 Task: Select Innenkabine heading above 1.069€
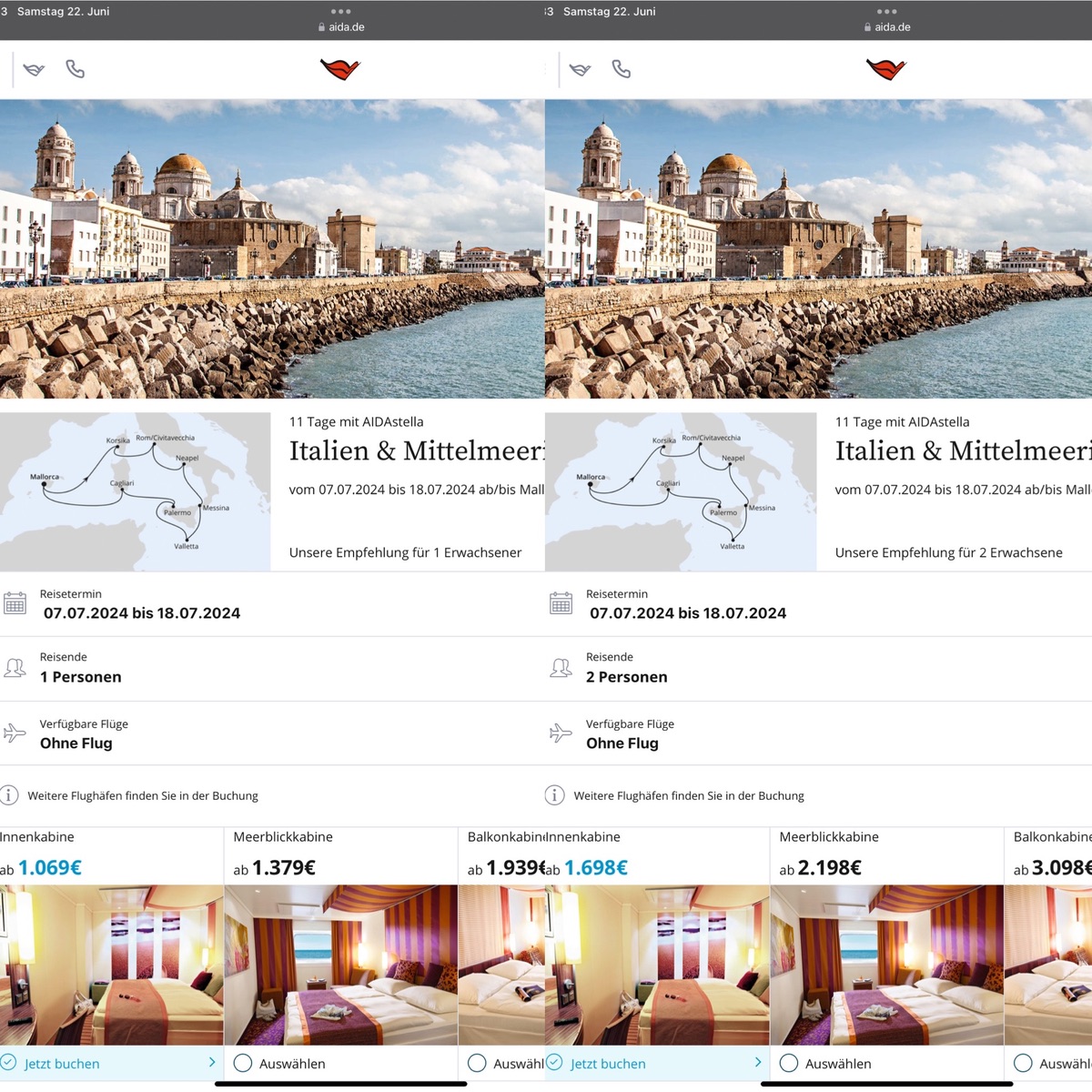37,837
